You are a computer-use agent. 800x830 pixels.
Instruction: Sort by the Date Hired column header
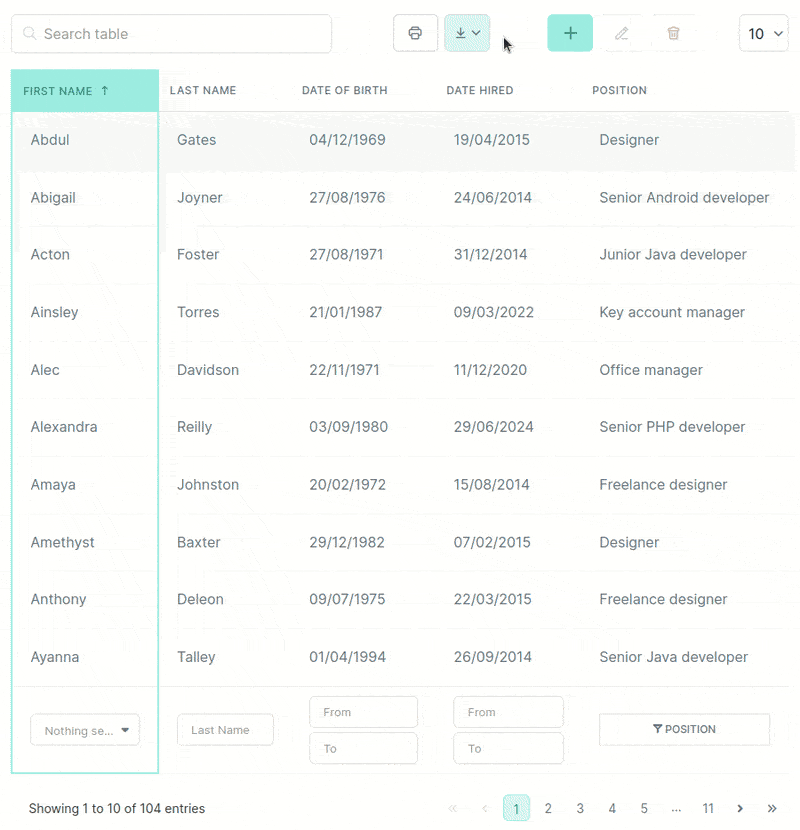point(480,91)
